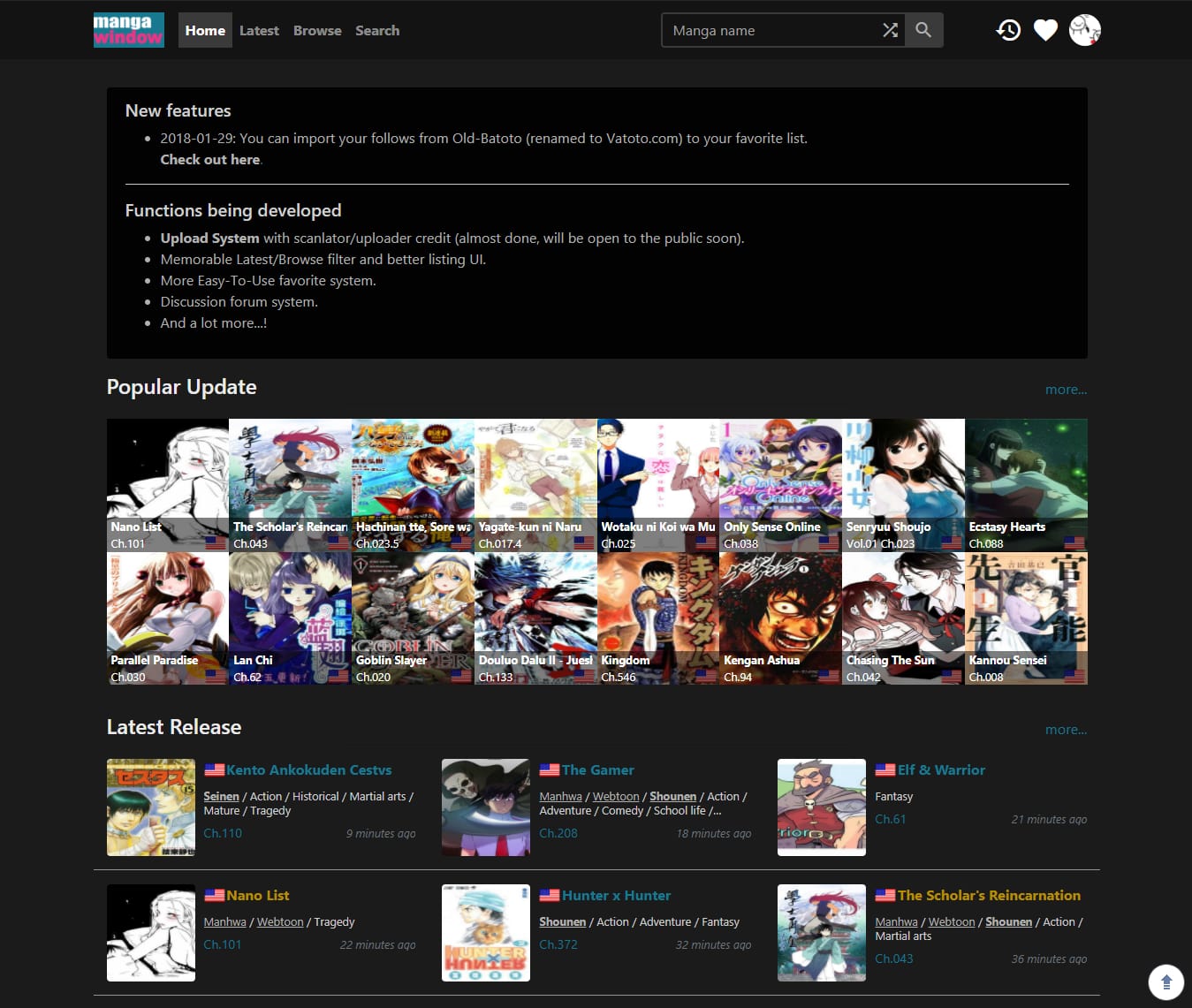The width and height of the screenshot is (1192, 1008).
Task: Open Nano List title in Latest Release
Action: click(x=257, y=896)
